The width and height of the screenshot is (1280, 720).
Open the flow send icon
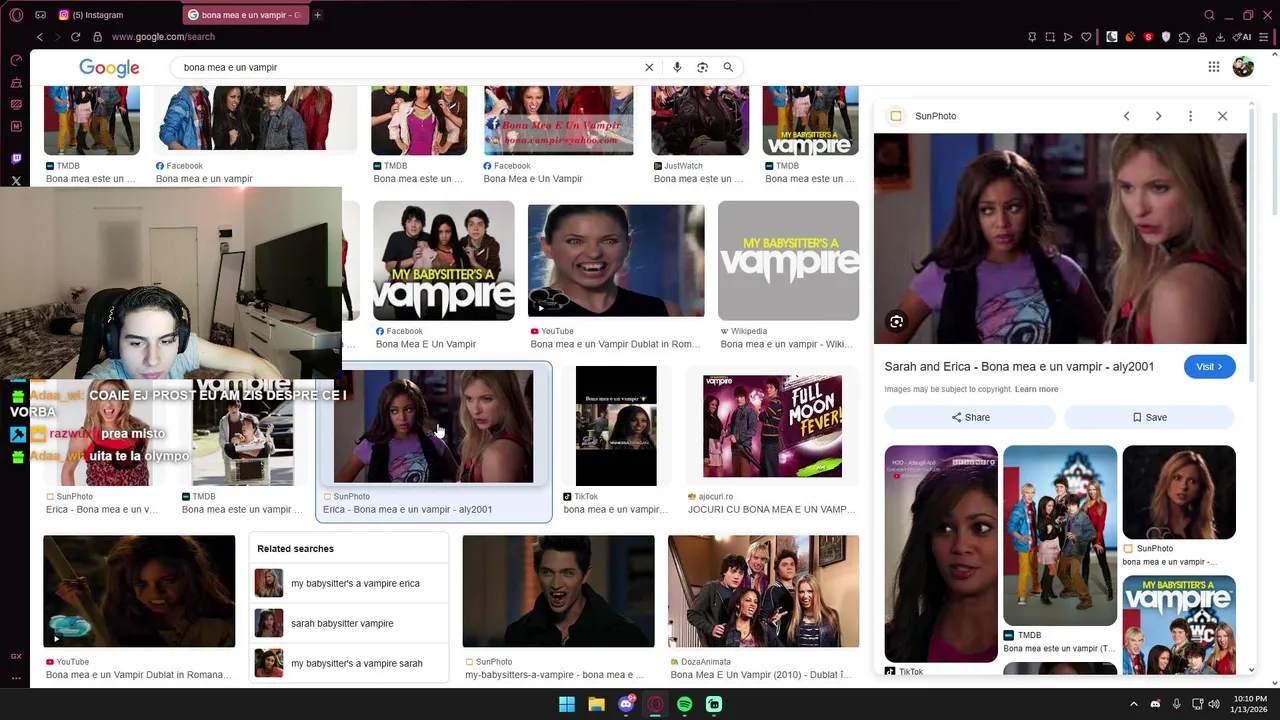coord(1068,37)
